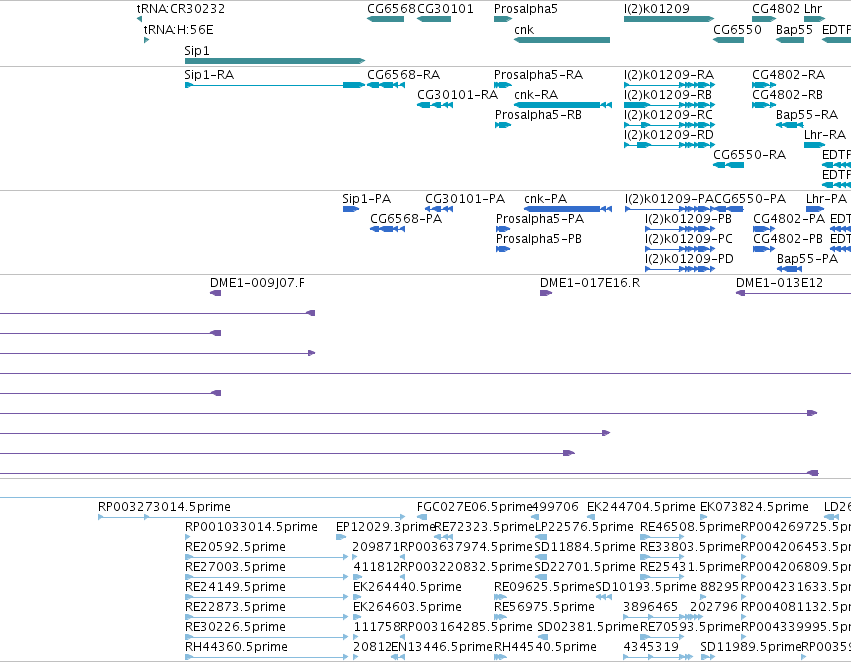851x662 pixels.
Task: Select the l(2)k01209-PD protein label
Action: click(689, 259)
